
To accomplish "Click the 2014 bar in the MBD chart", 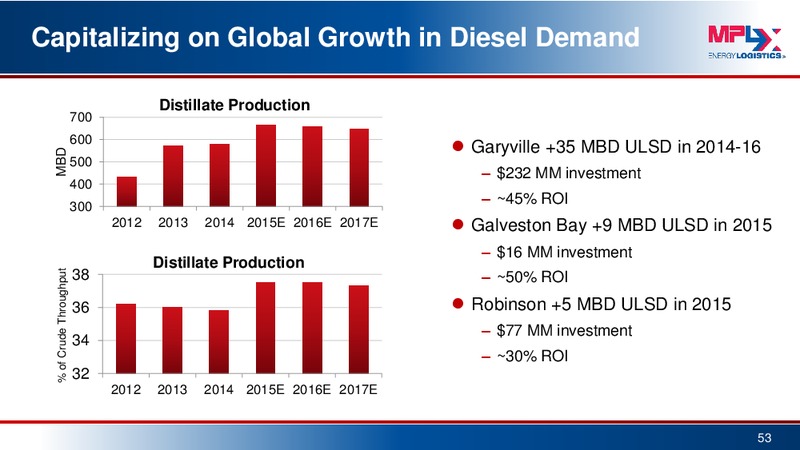I will [219, 175].
